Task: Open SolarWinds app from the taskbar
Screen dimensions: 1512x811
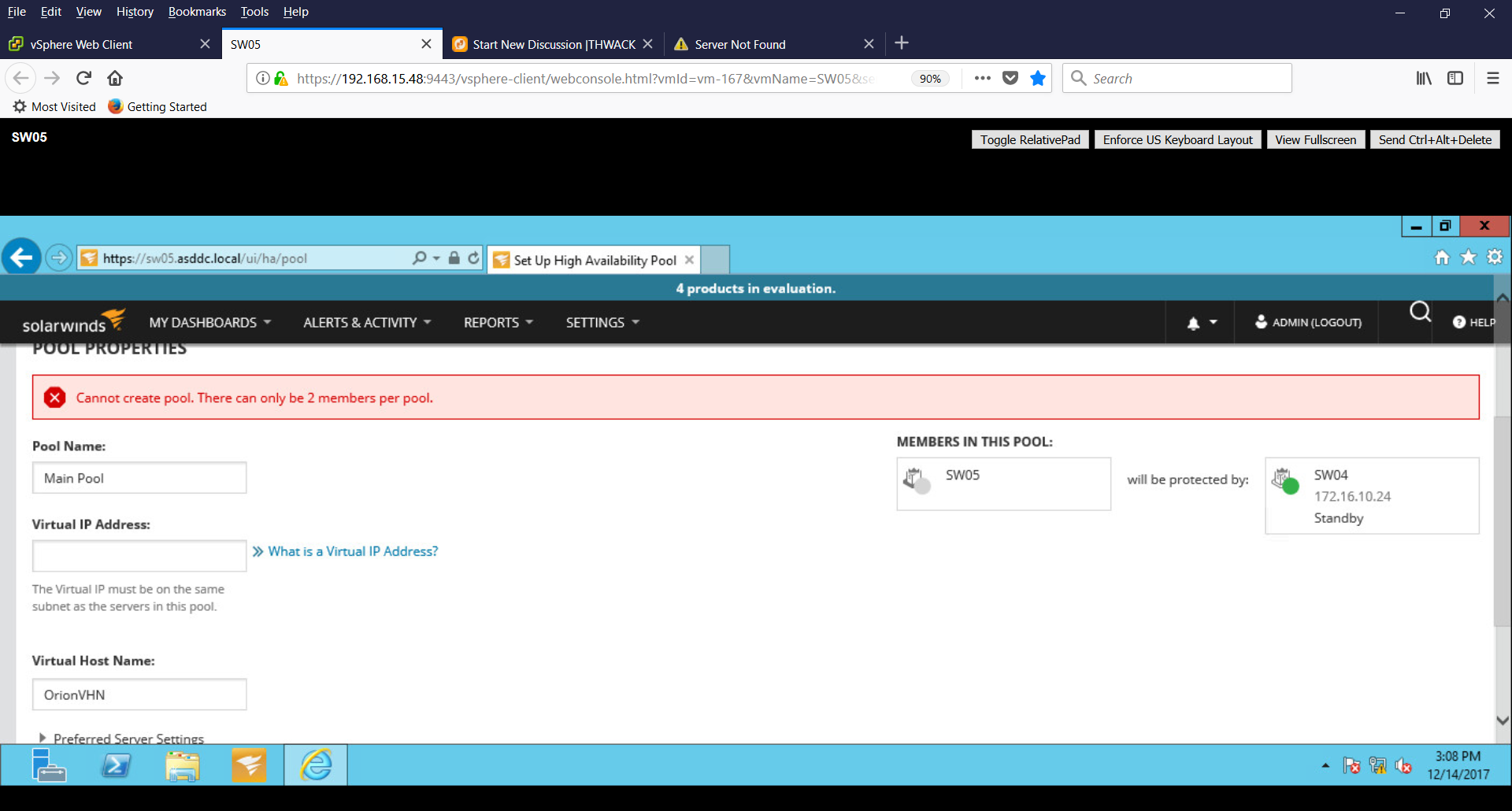Action: coord(249,765)
